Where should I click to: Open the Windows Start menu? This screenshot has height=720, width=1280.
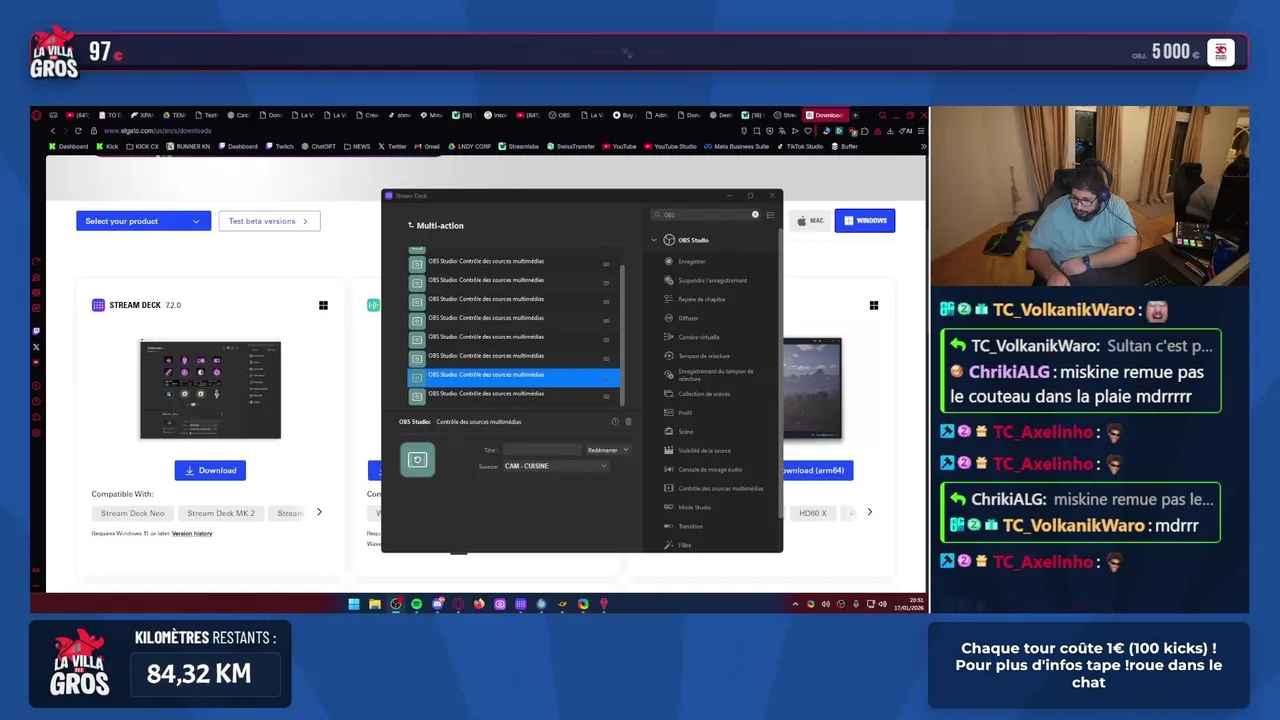[x=354, y=604]
